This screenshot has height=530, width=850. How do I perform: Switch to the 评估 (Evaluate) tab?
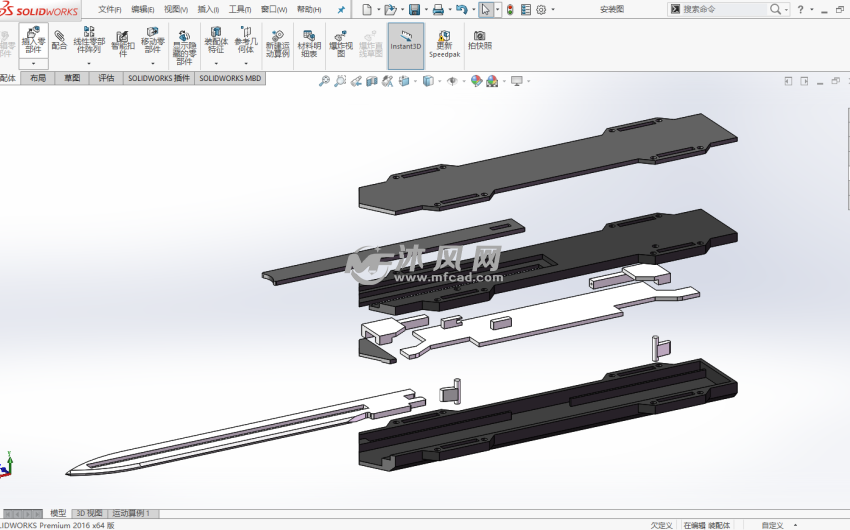106,78
